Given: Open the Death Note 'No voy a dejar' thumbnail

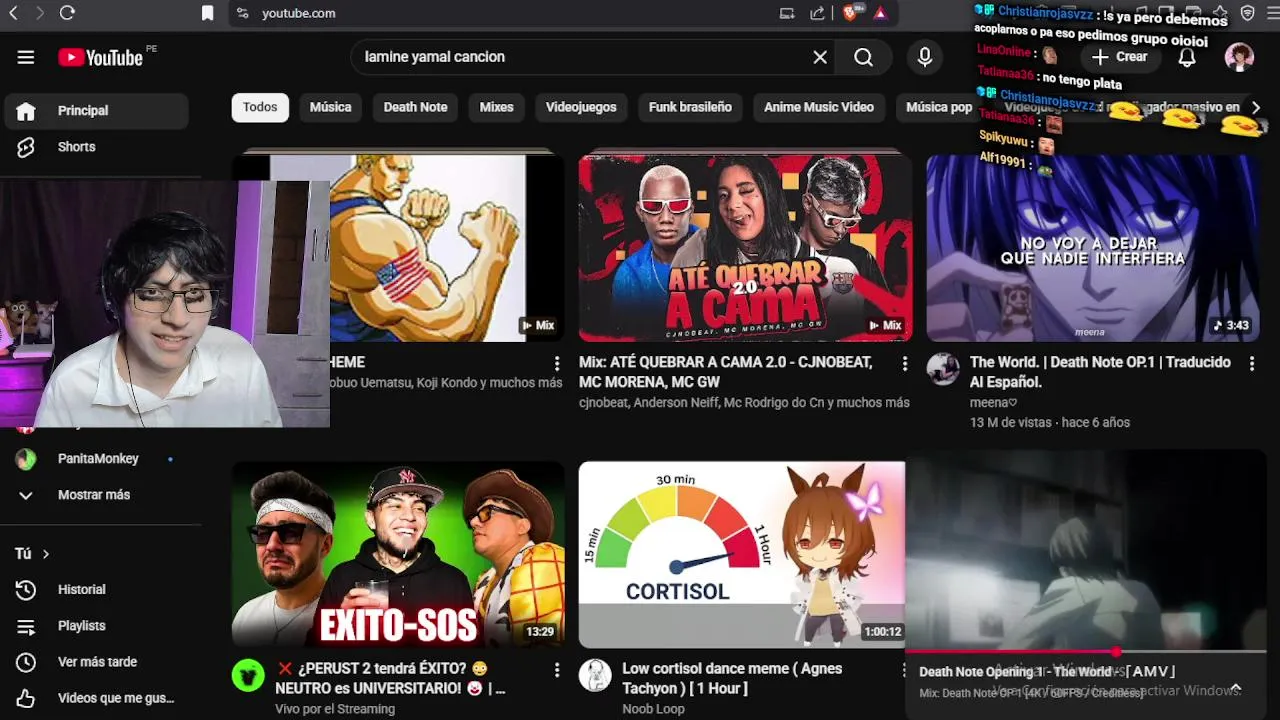Looking at the screenshot, I should 1092,248.
